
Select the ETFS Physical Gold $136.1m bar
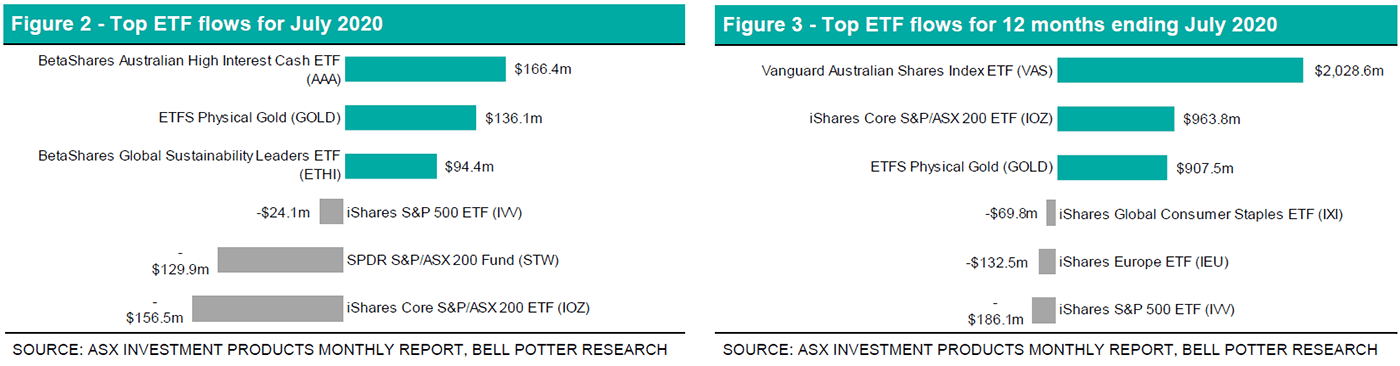point(410,117)
